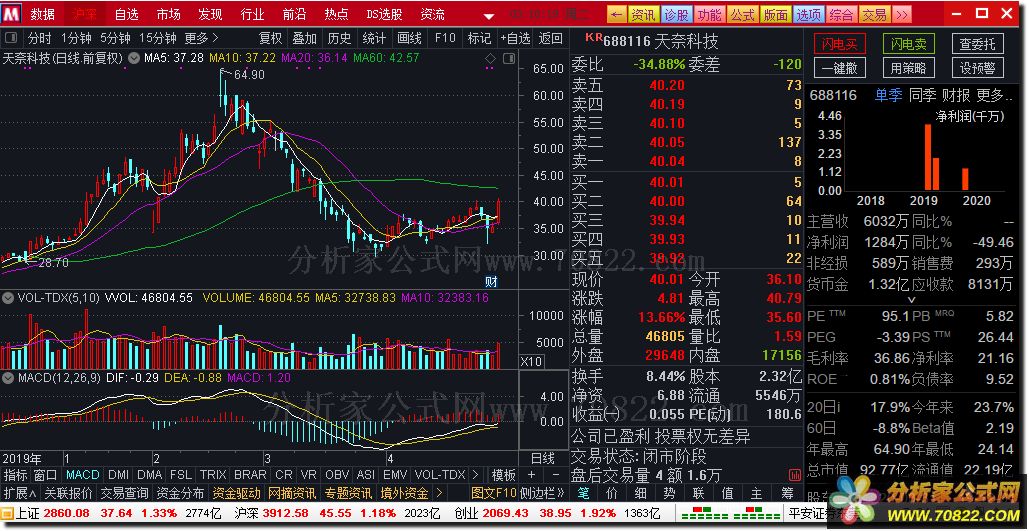
Task: Click the 设预警 alert setup button
Action: pyautogui.click(x=978, y=67)
